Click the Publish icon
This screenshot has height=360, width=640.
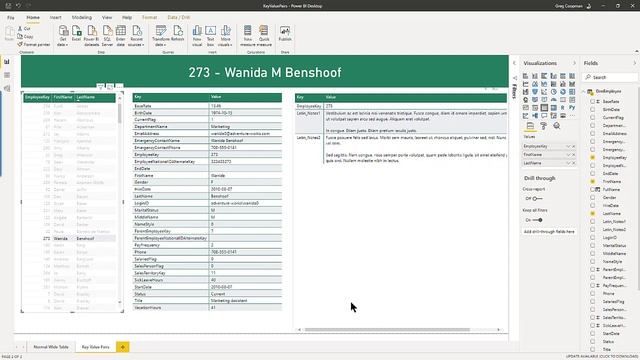pyautogui.click(x=285, y=33)
